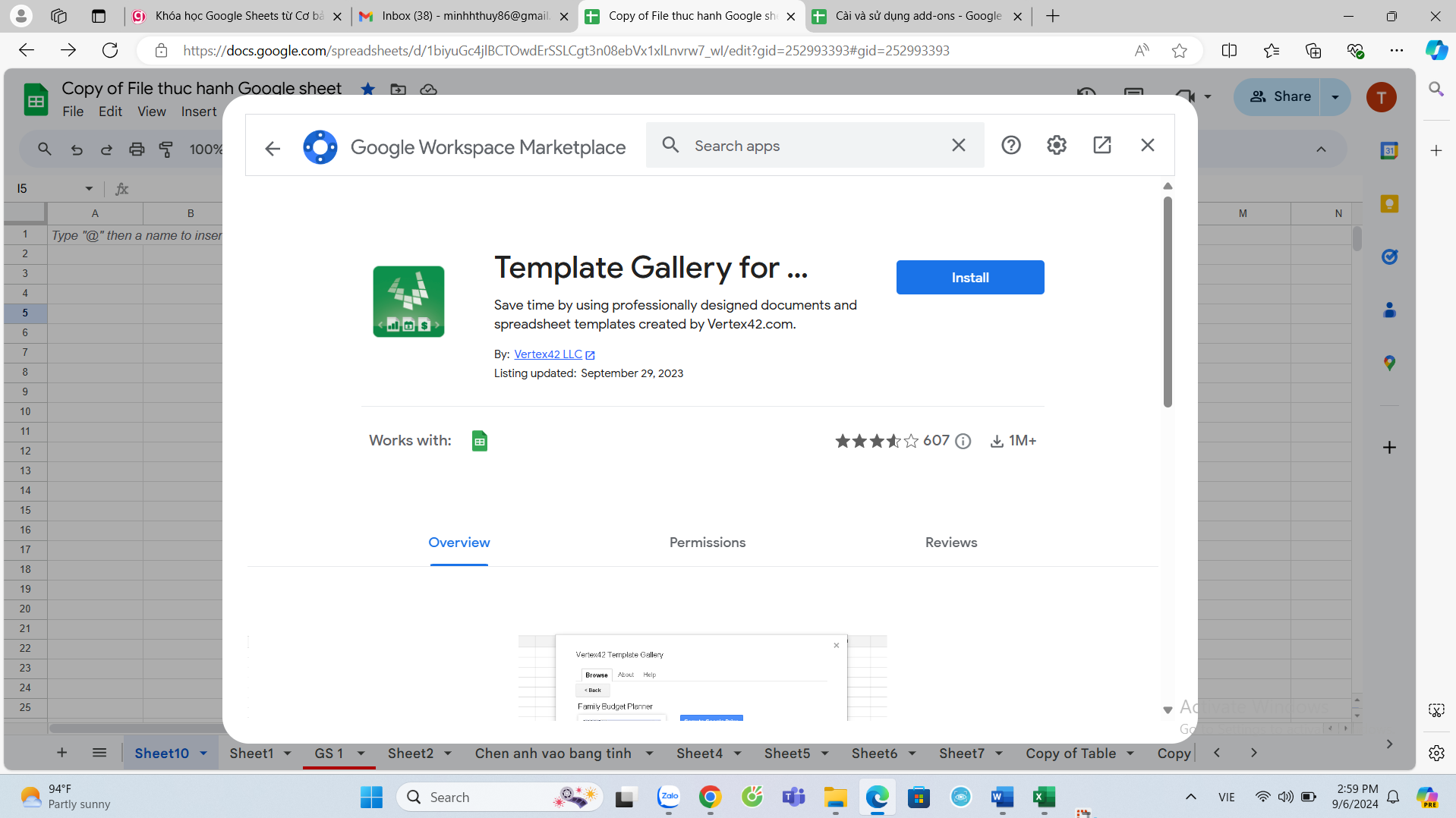Image resolution: width=1456 pixels, height=818 pixels.
Task: Open the Vertex42 LLC developer link
Action: pos(548,354)
